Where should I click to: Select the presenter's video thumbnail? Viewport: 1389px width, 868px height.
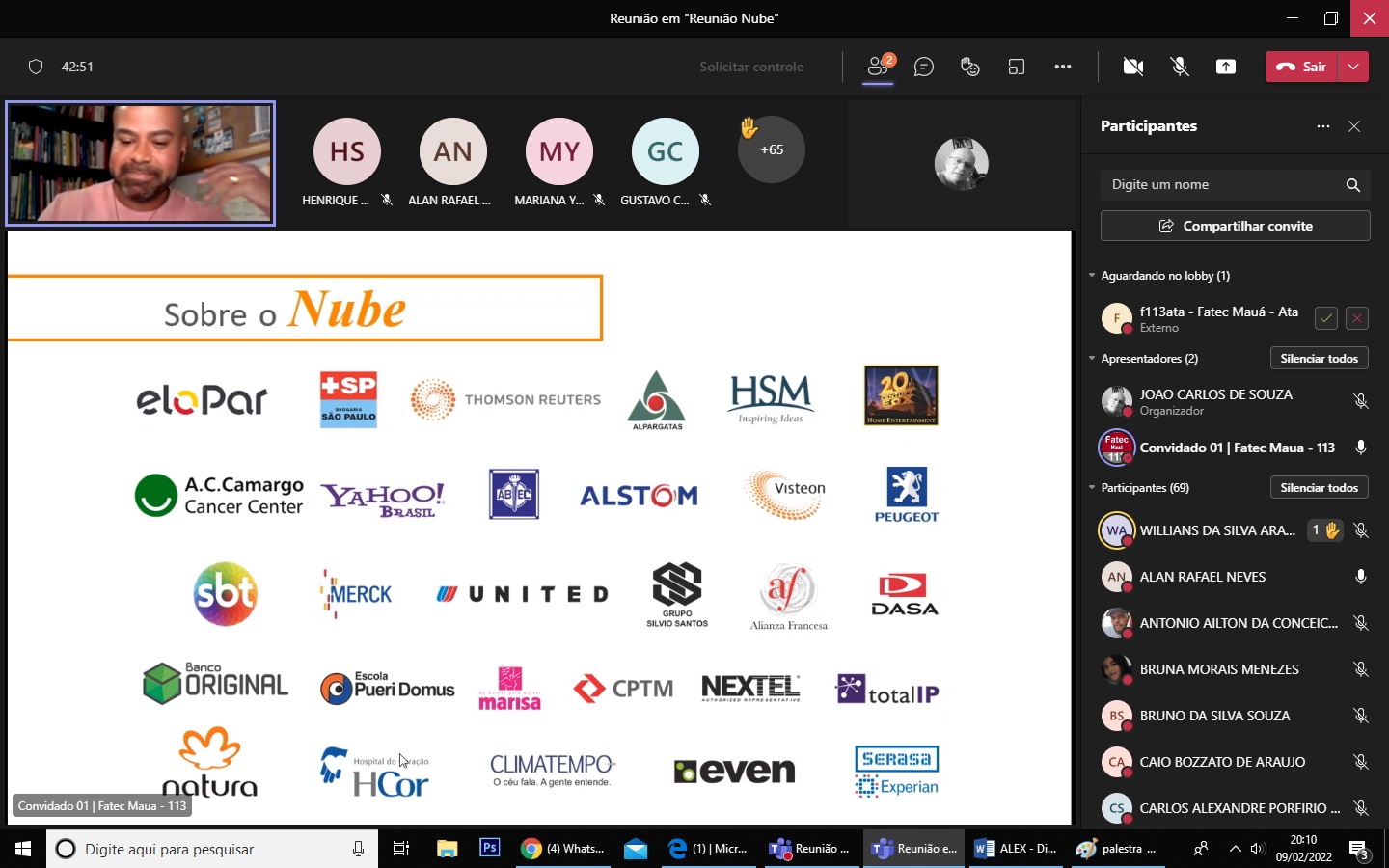click(140, 164)
